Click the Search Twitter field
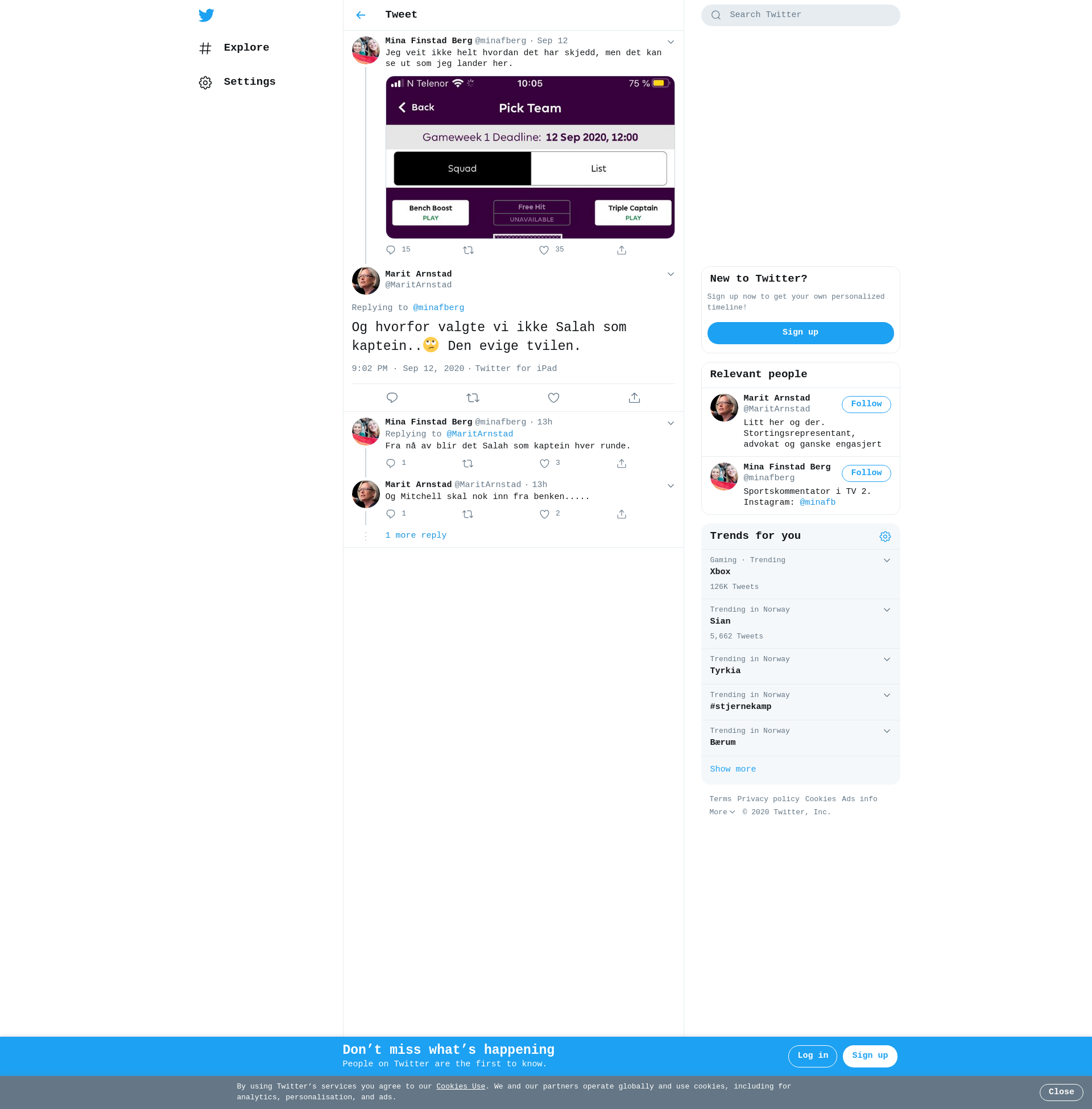1092x1109 pixels. [800, 15]
